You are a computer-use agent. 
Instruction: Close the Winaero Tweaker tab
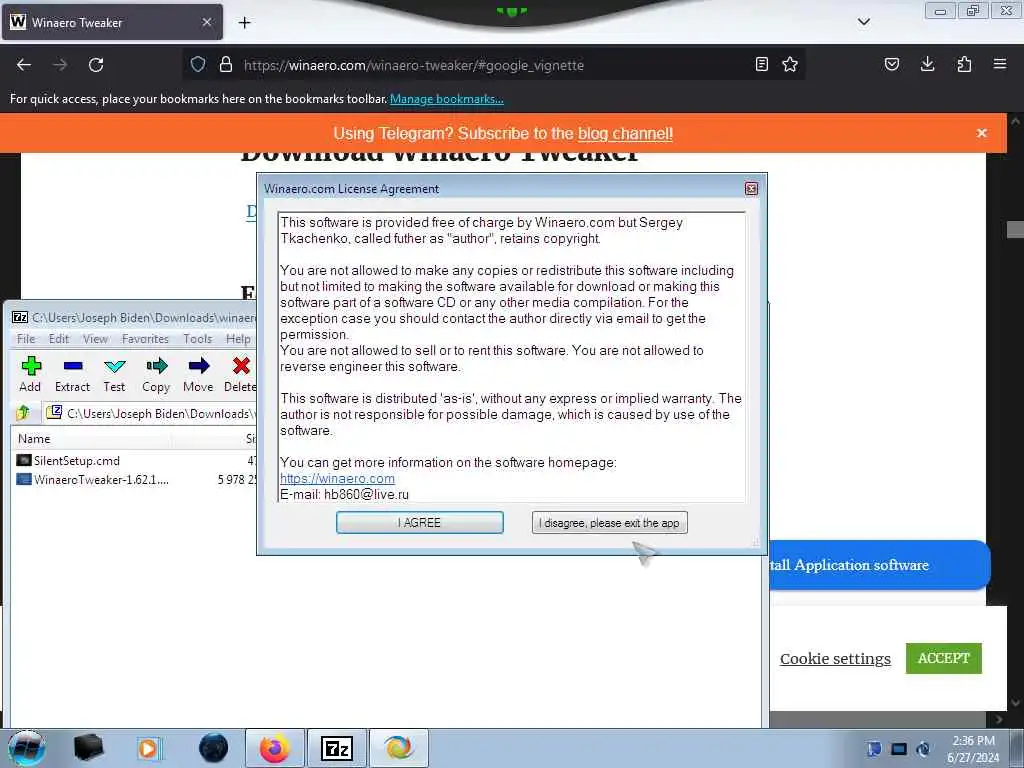[206, 22]
